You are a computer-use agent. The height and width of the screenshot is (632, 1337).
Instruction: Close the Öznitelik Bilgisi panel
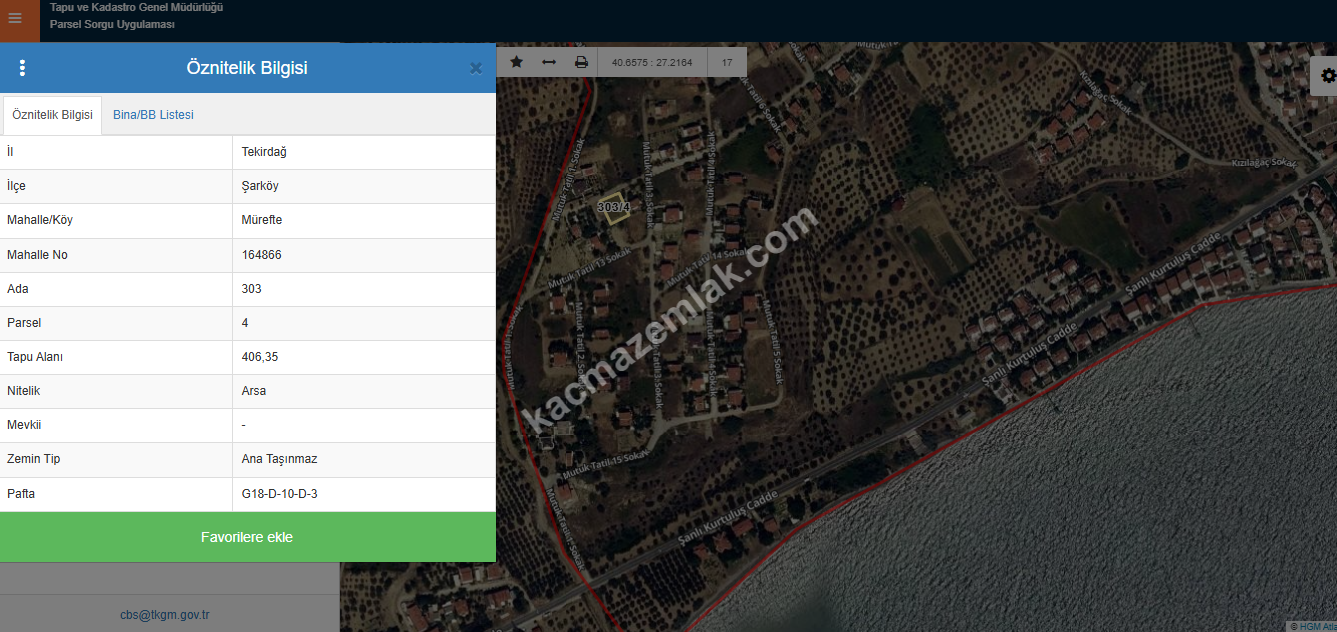point(476,68)
